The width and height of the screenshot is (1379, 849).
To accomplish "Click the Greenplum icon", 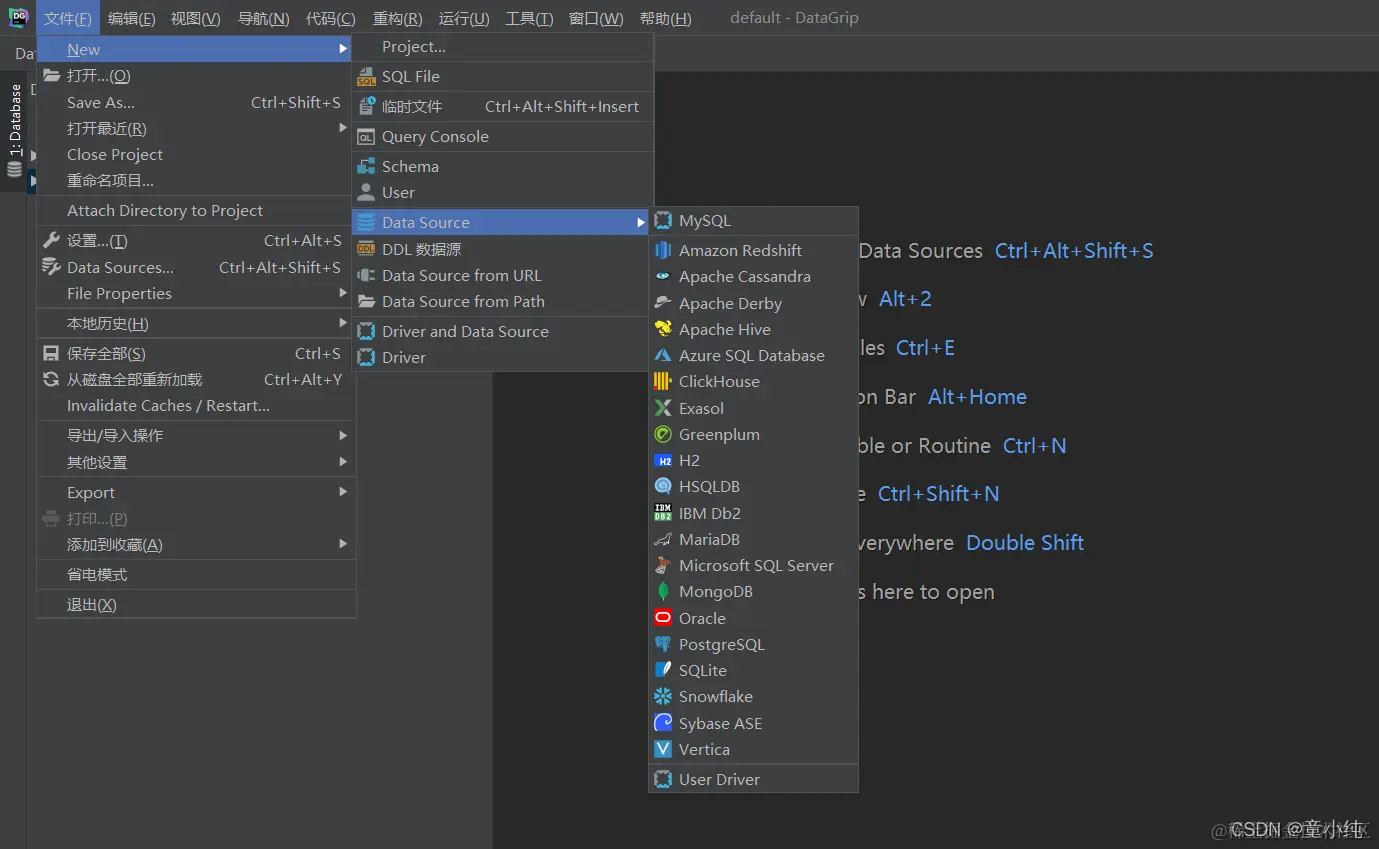I will coord(663,434).
